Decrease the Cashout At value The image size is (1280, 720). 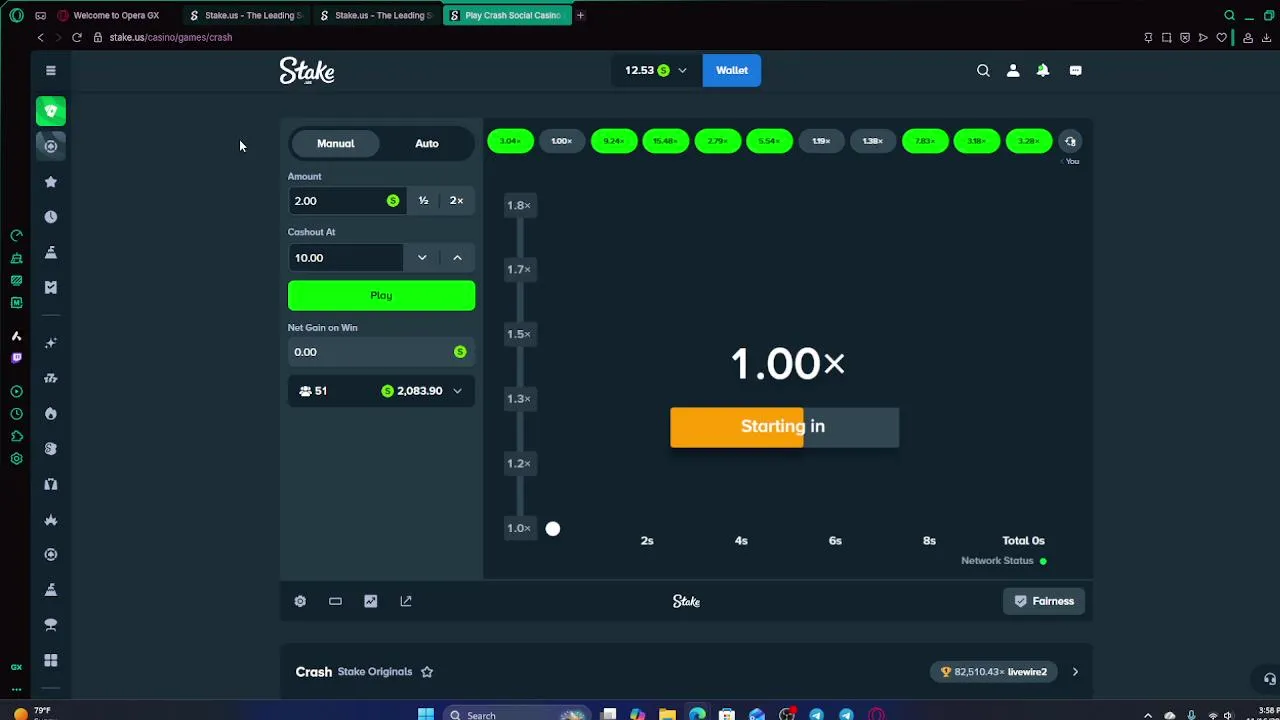pyautogui.click(x=422, y=258)
